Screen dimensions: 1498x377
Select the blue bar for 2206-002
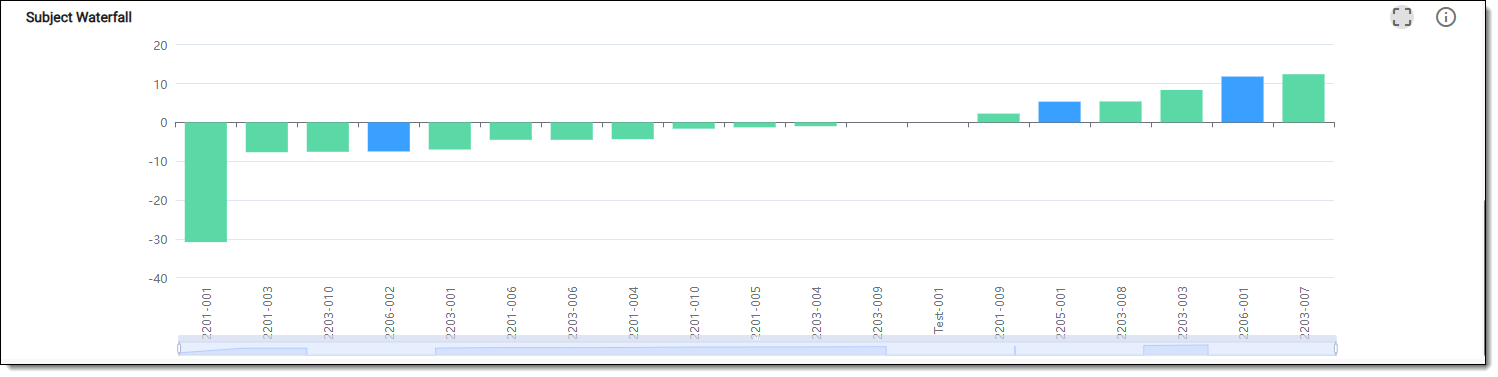(x=389, y=137)
